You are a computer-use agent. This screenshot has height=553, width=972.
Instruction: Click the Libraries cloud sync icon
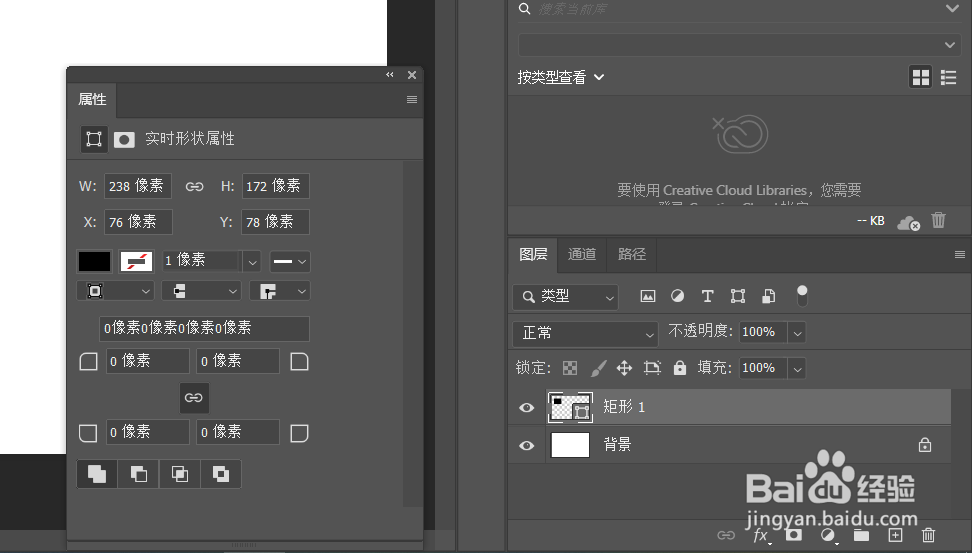click(908, 223)
